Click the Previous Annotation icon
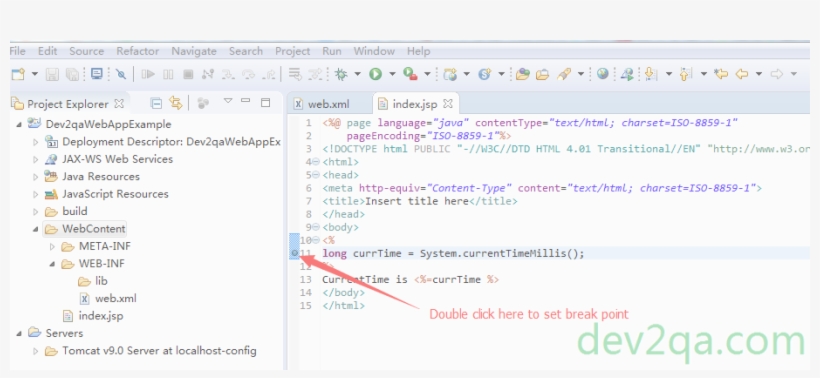This screenshot has width=820, height=378. pos(685,74)
